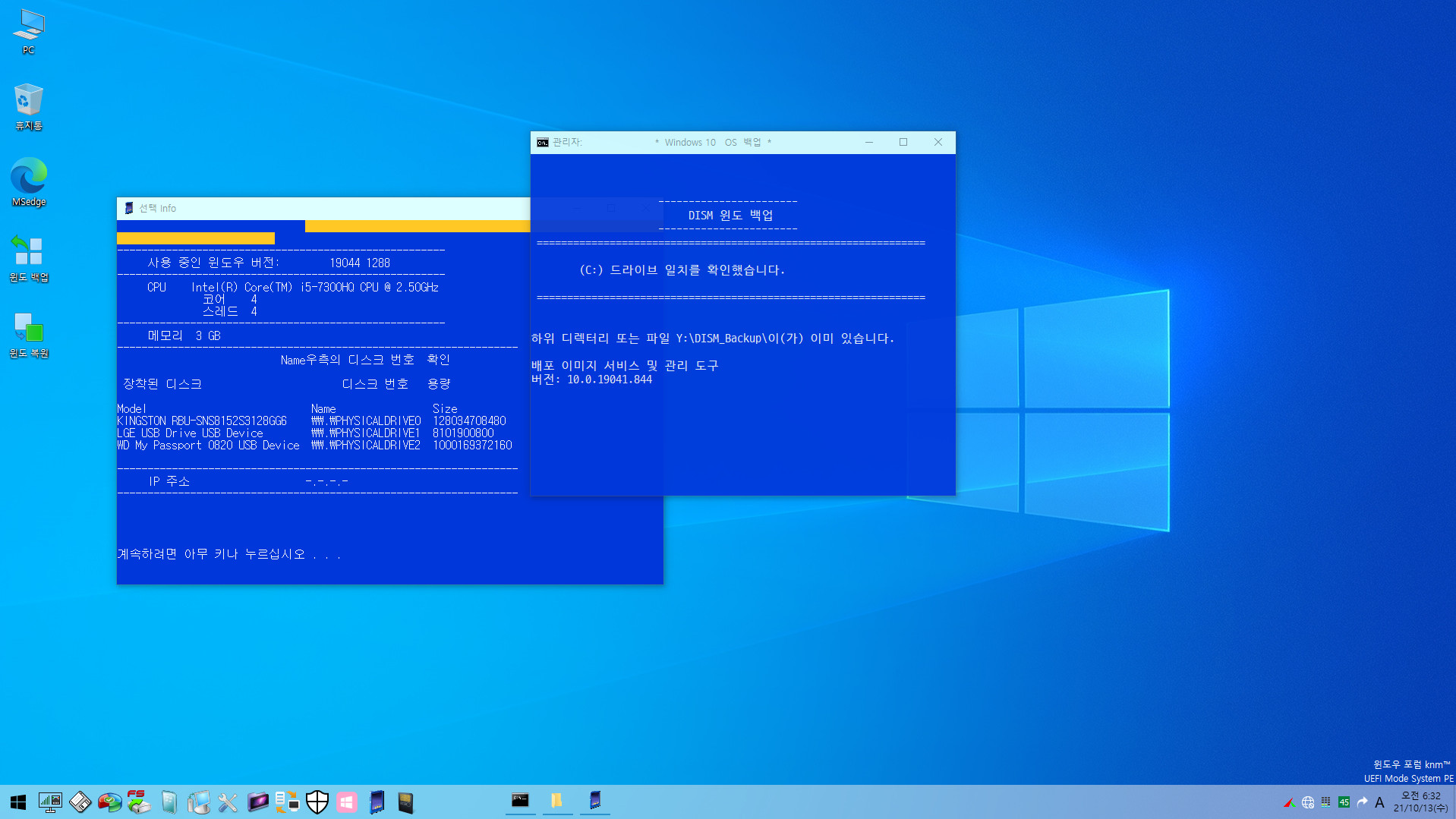This screenshot has width=1456, height=819.
Task: Click the 장착된 디스크 label
Action: (162, 384)
